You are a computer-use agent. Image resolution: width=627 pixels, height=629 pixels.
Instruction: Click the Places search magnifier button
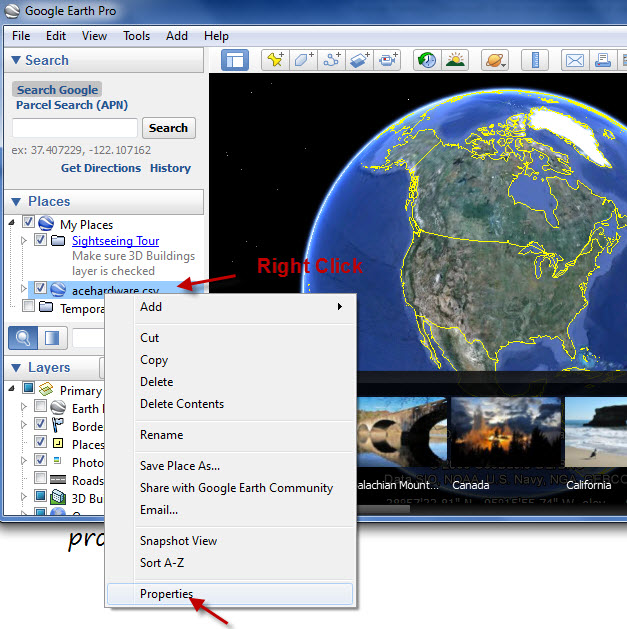click(x=23, y=338)
